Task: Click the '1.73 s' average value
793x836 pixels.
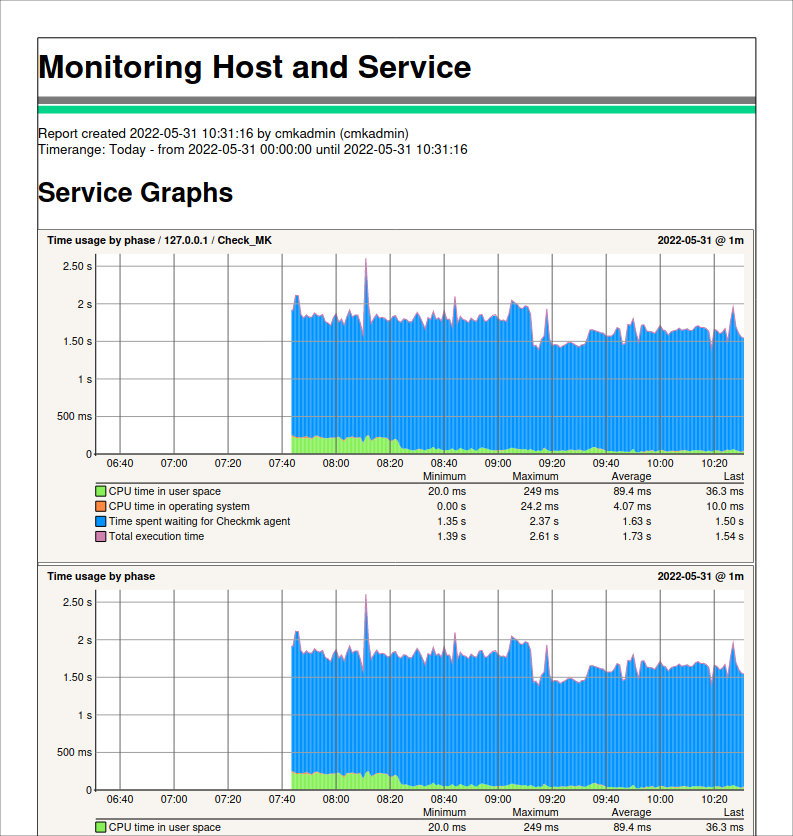Action: (637, 536)
